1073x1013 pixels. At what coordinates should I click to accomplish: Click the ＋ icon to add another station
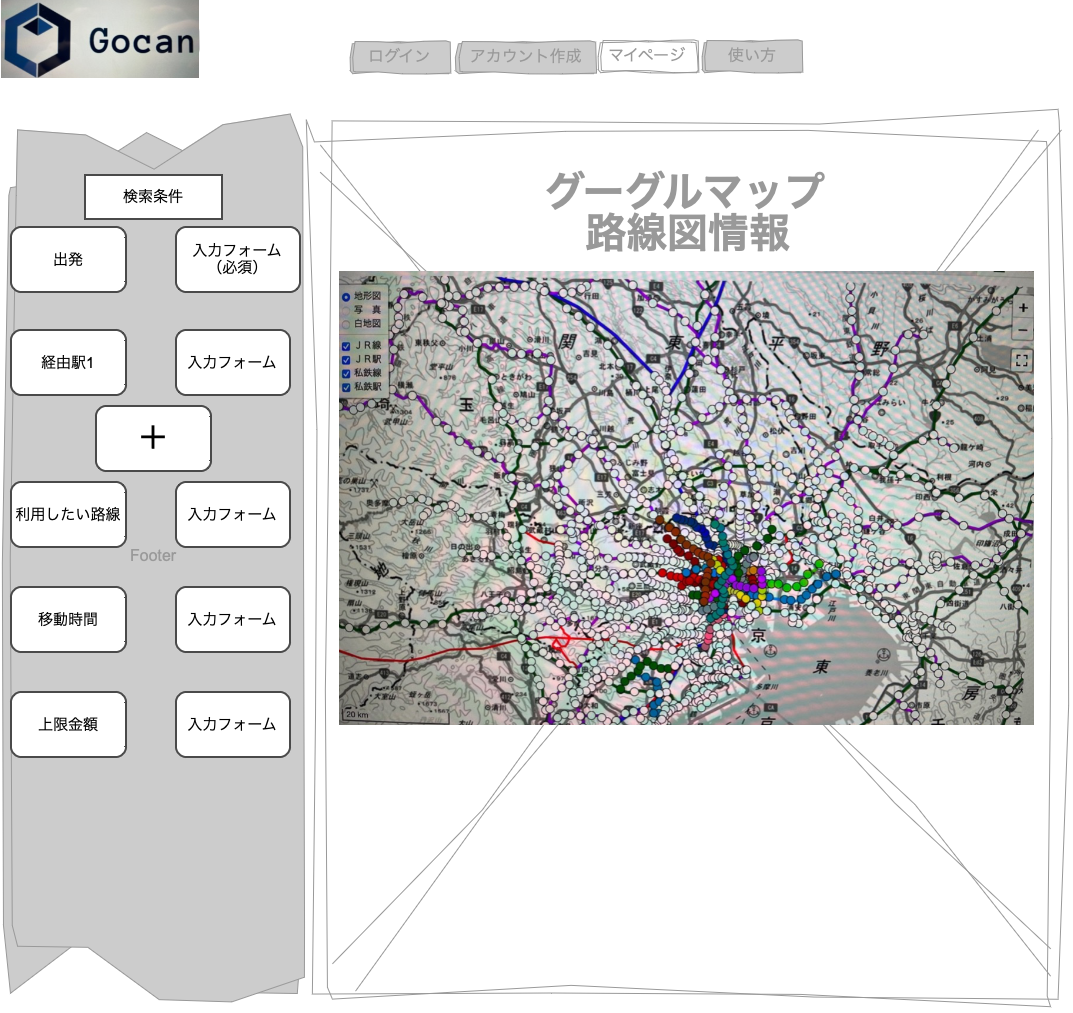coord(153,439)
